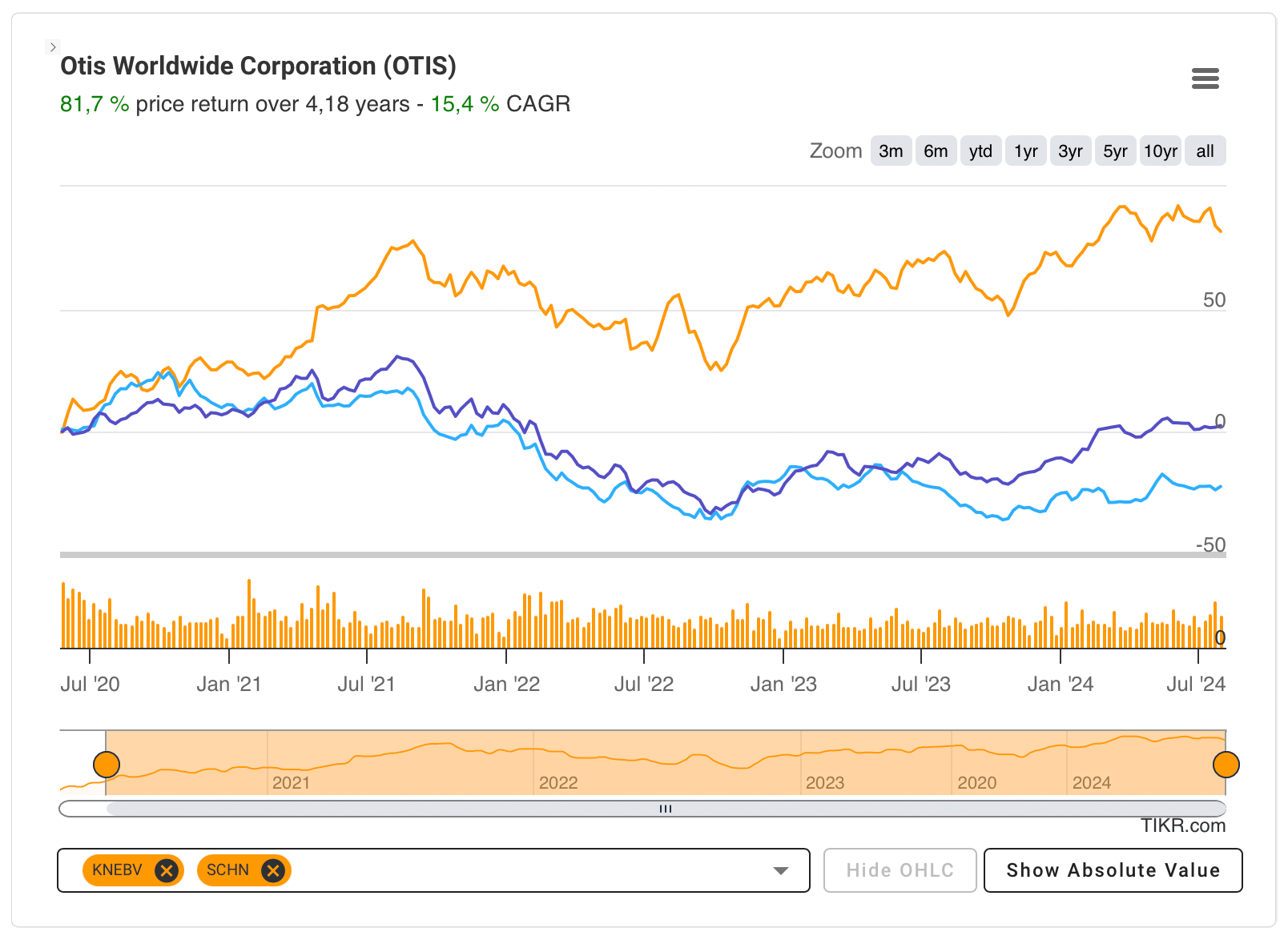Click the SCHN ticker chip label
This screenshot has width=1288, height=940.
pyautogui.click(x=227, y=870)
